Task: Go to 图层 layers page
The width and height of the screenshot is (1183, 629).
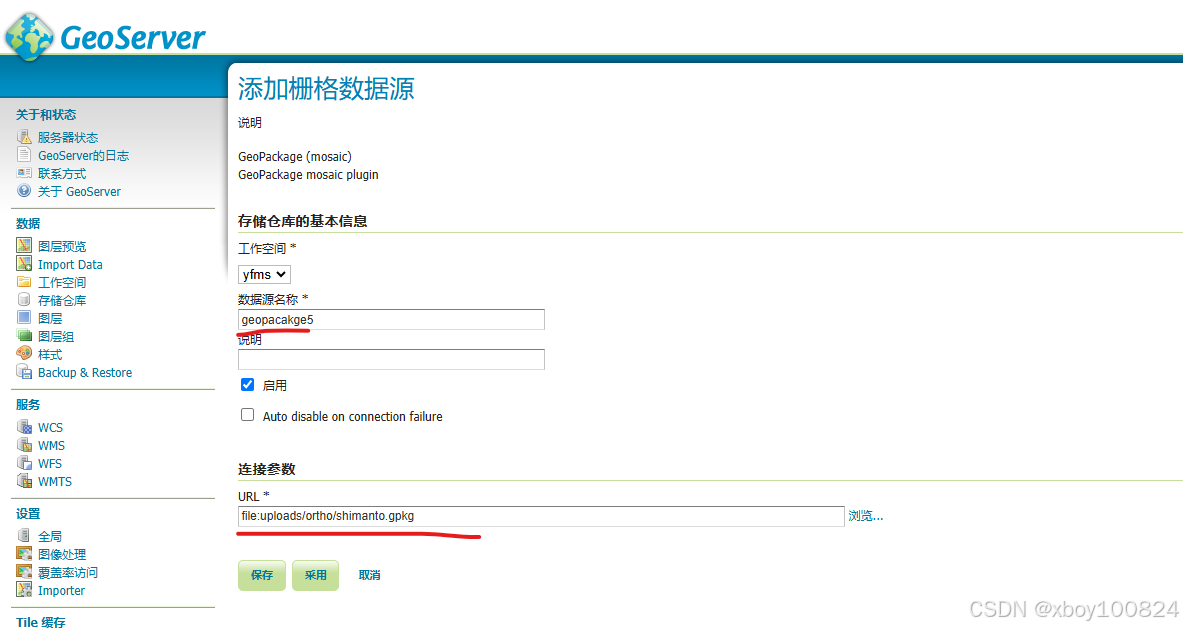Action: pos(50,318)
